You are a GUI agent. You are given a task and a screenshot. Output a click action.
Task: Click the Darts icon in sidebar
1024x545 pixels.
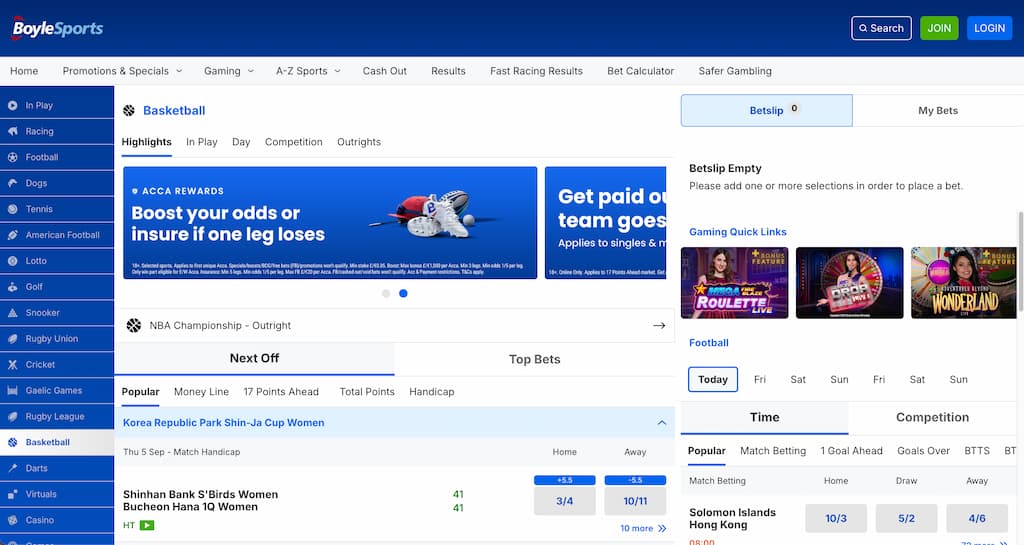pos(12,468)
